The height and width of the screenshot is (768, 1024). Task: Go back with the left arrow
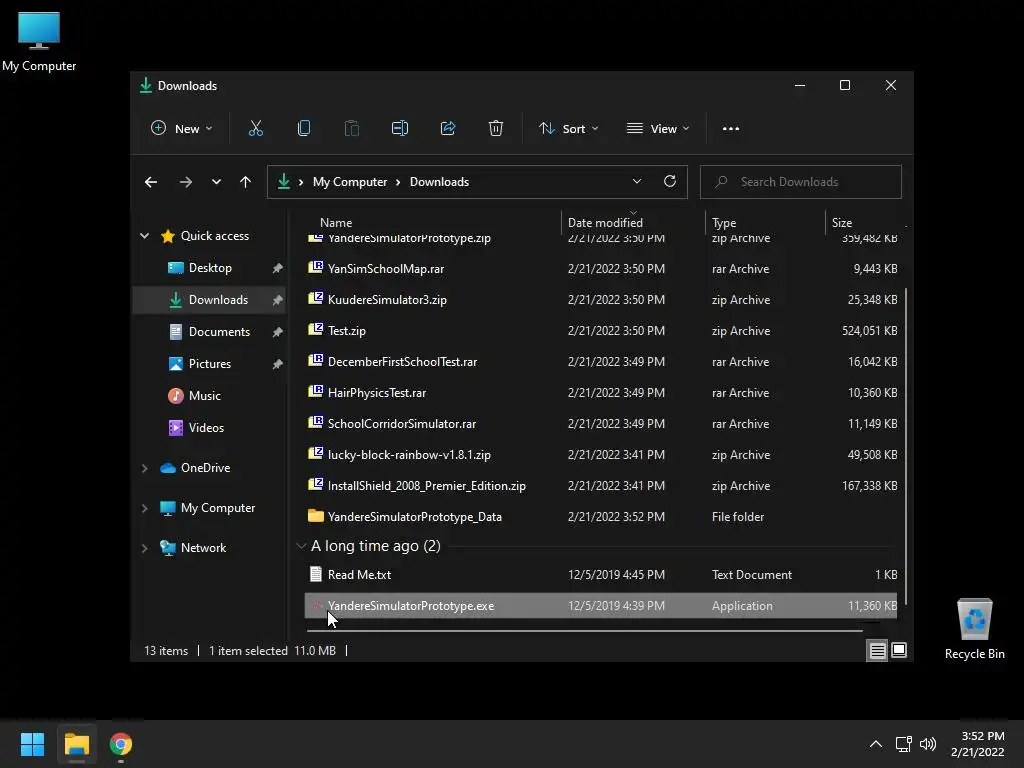pyautogui.click(x=151, y=182)
